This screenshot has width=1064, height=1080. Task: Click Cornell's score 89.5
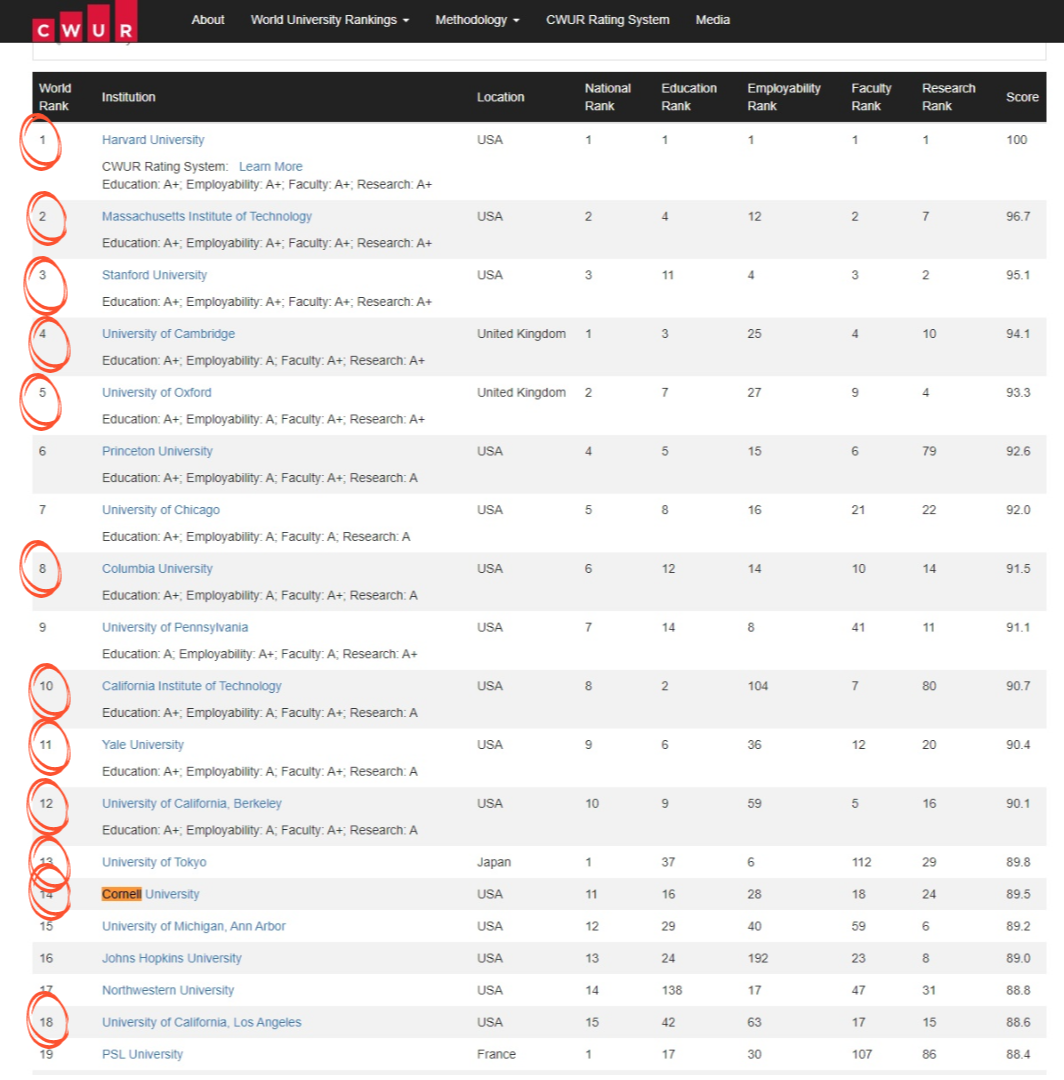pos(1018,894)
